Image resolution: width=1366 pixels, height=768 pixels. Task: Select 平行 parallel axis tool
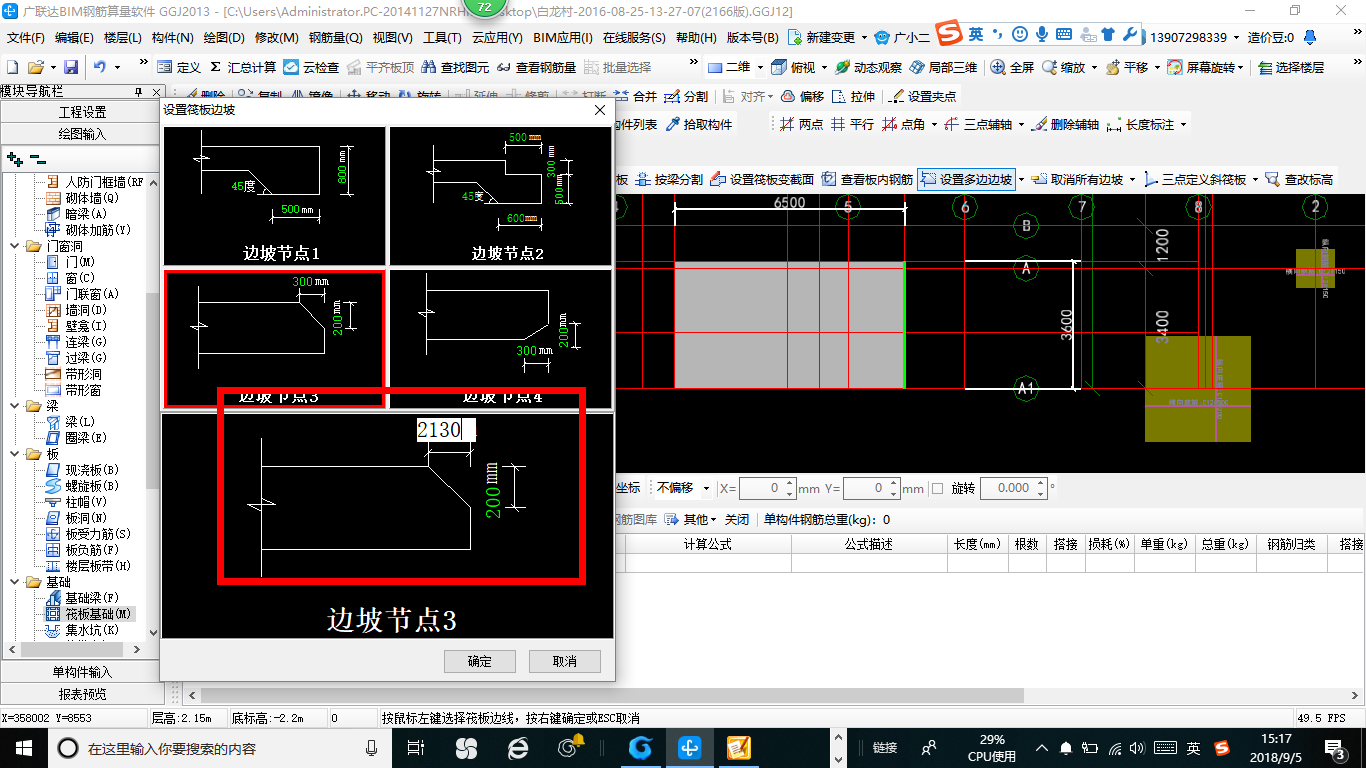coord(852,125)
